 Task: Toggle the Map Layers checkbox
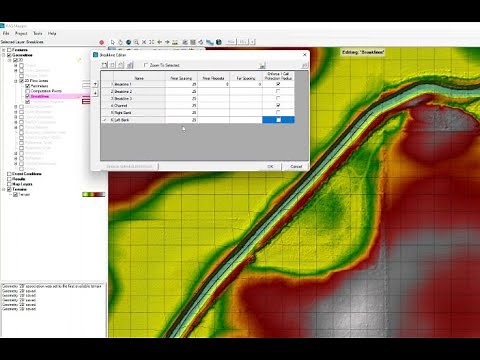click(9, 184)
